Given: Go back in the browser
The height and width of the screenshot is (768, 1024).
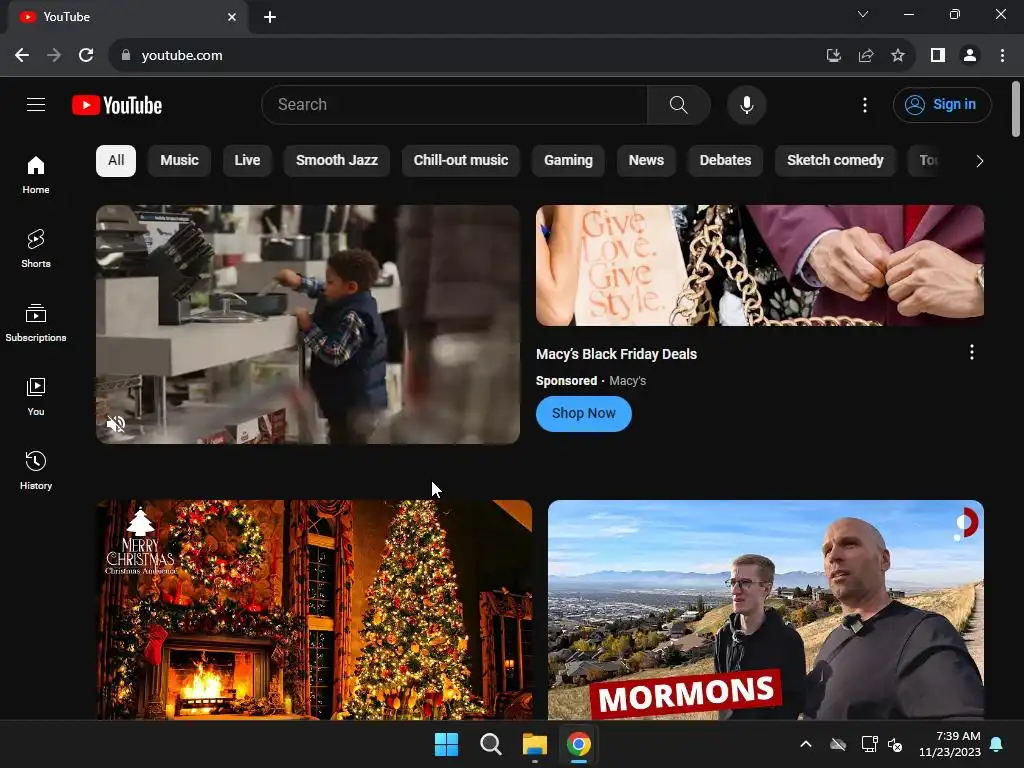Looking at the screenshot, I should (x=22, y=56).
